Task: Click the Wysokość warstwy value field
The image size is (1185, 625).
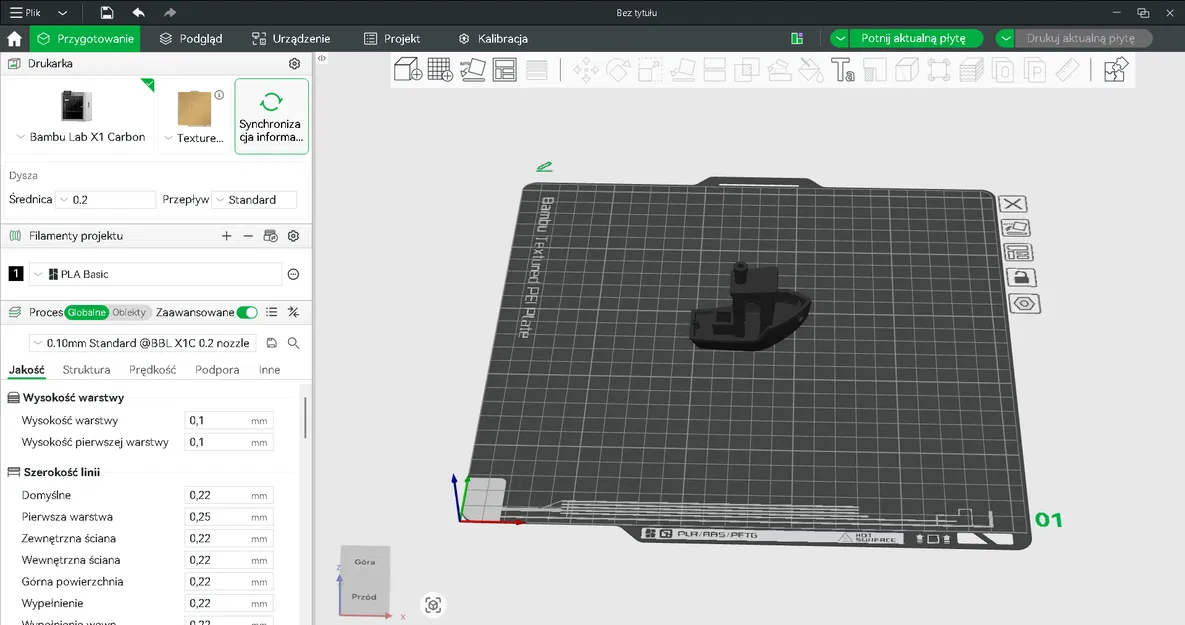Action: (228, 420)
